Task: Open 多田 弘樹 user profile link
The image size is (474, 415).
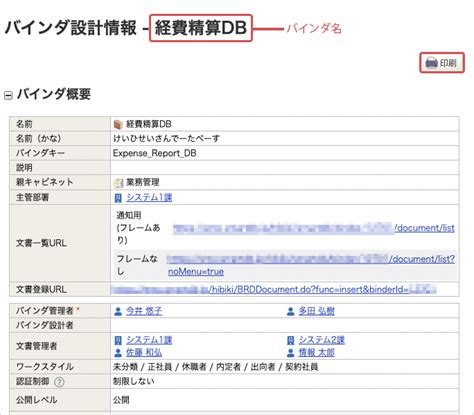Action: [316, 311]
